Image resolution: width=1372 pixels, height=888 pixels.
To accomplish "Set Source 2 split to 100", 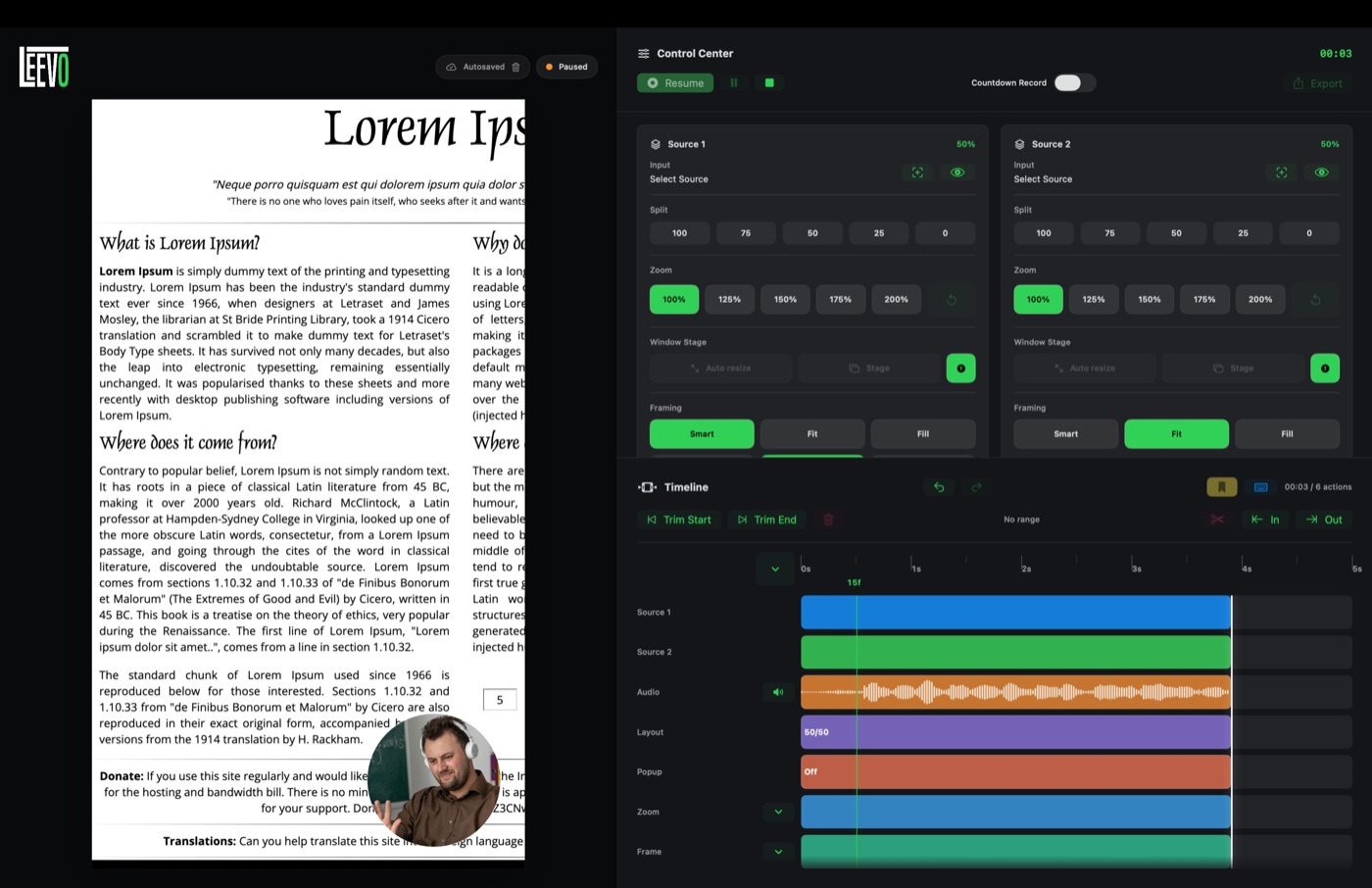I will (1044, 233).
